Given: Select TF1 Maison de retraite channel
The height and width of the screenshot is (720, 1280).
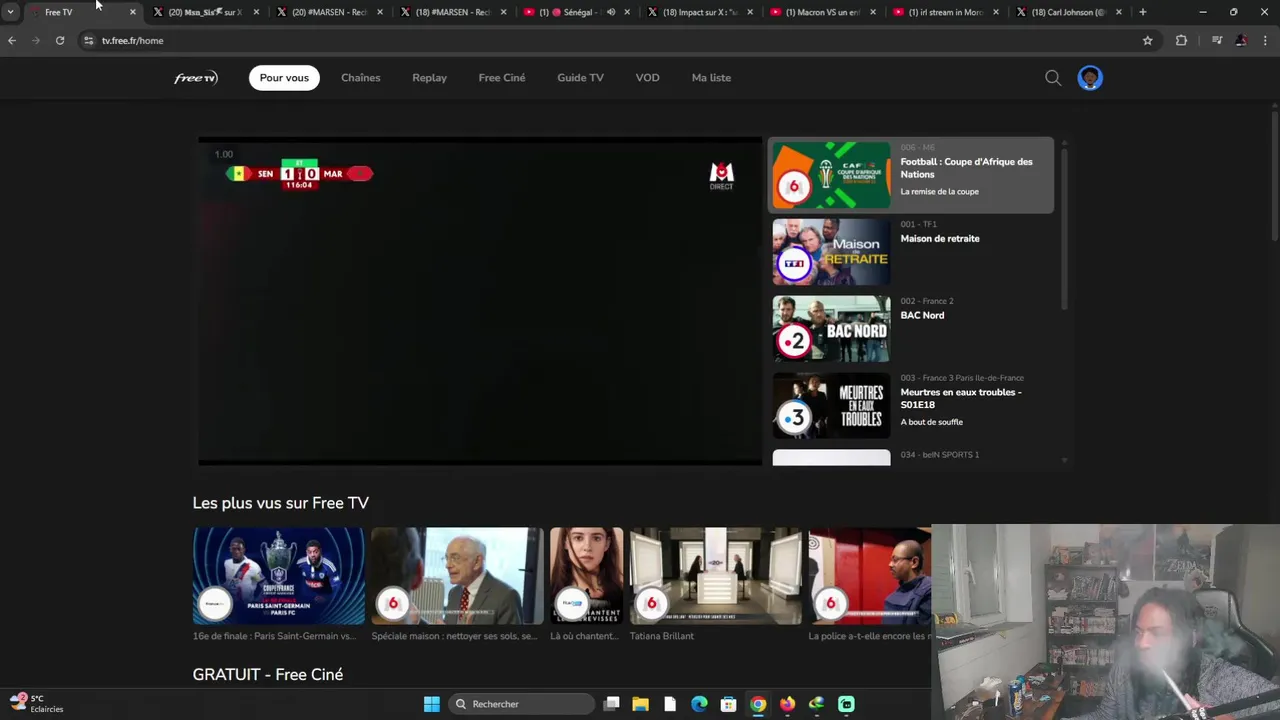Looking at the screenshot, I should click(911, 252).
